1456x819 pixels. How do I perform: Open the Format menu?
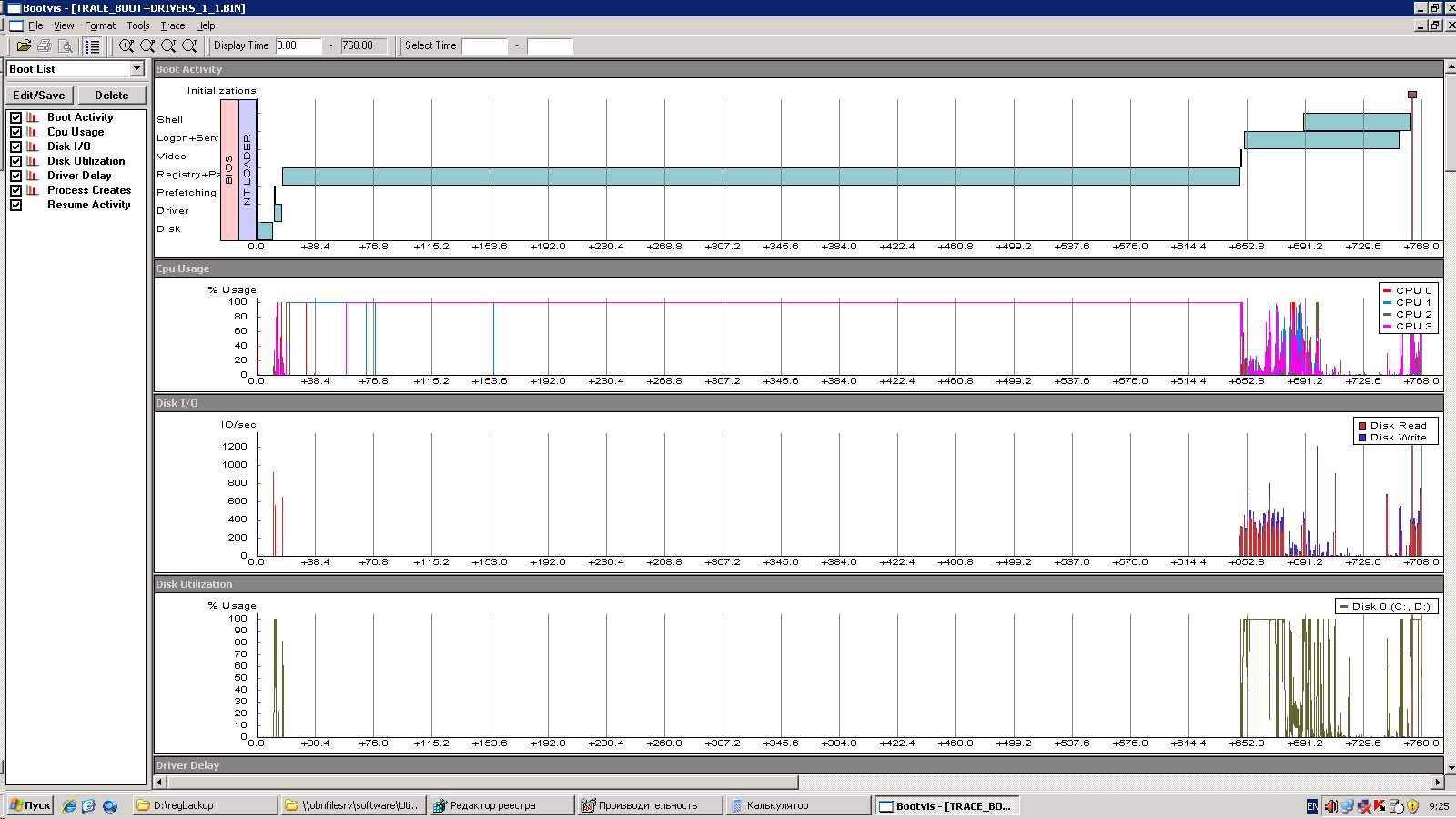pyautogui.click(x=100, y=25)
